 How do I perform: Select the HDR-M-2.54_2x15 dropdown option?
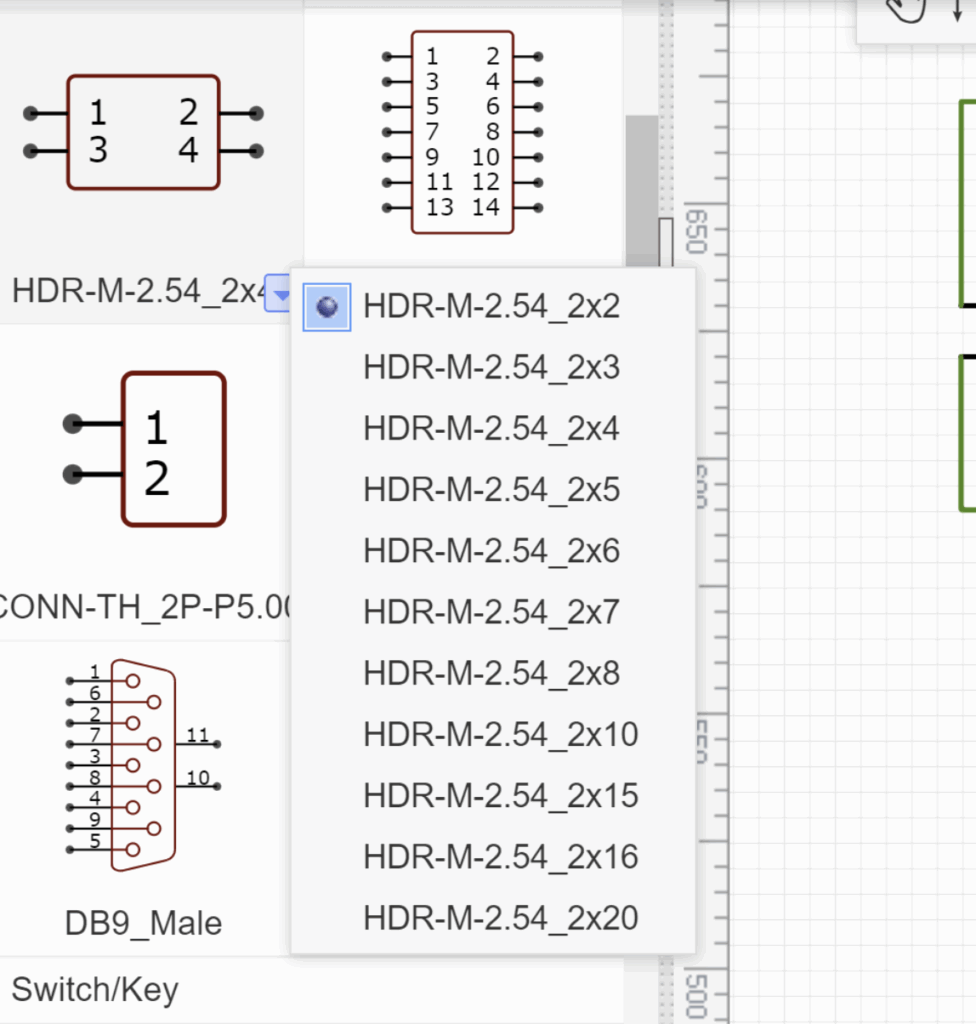click(500, 795)
